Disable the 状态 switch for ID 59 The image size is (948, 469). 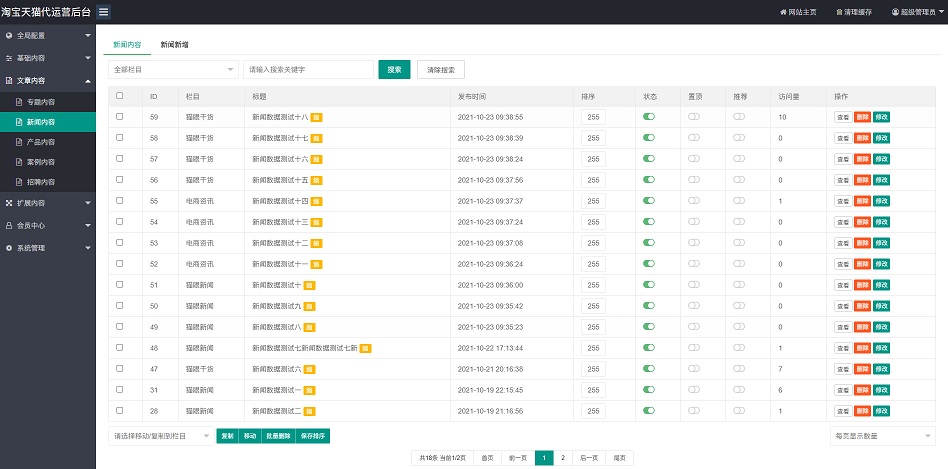coord(649,117)
